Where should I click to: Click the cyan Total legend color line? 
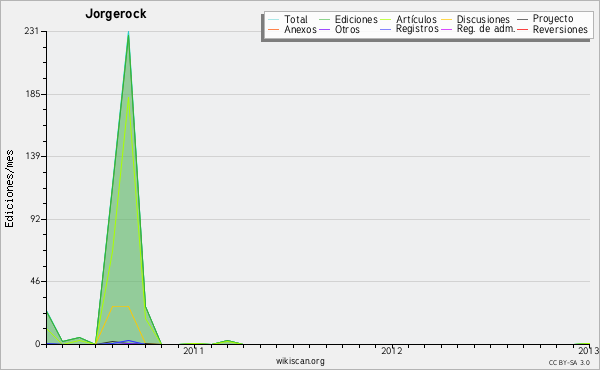point(274,19)
